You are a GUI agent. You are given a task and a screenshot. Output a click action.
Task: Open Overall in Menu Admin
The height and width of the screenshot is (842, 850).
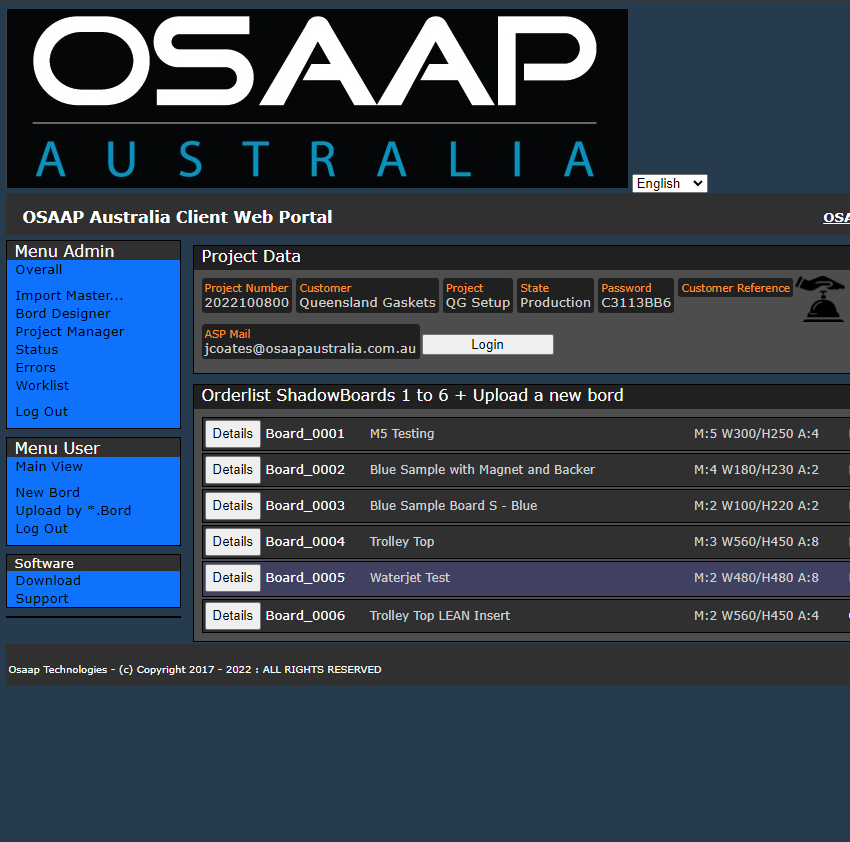tap(38, 269)
